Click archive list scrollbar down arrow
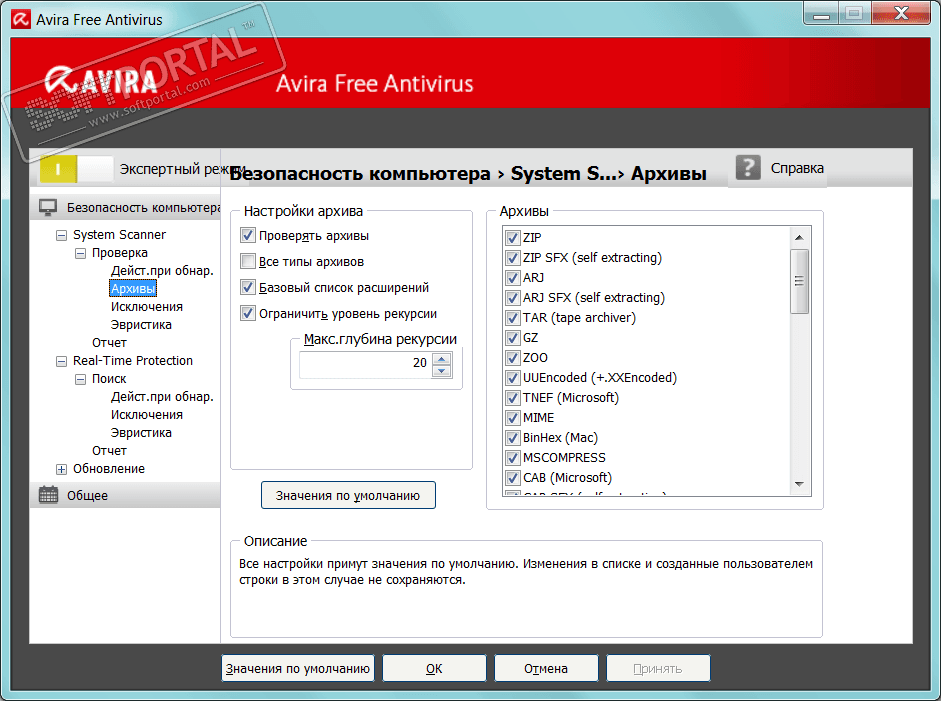Viewport: 941px width, 701px height. tap(799, 484)
